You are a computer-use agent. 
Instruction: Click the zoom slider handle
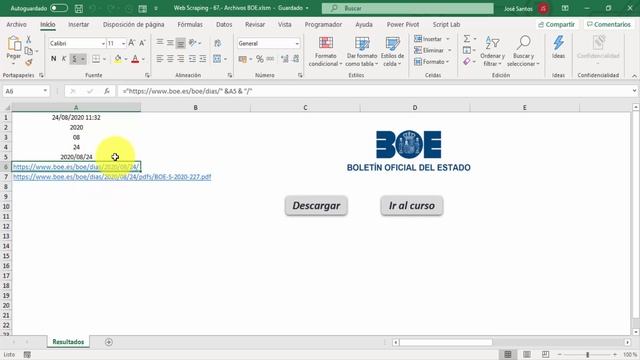(588, 354)
